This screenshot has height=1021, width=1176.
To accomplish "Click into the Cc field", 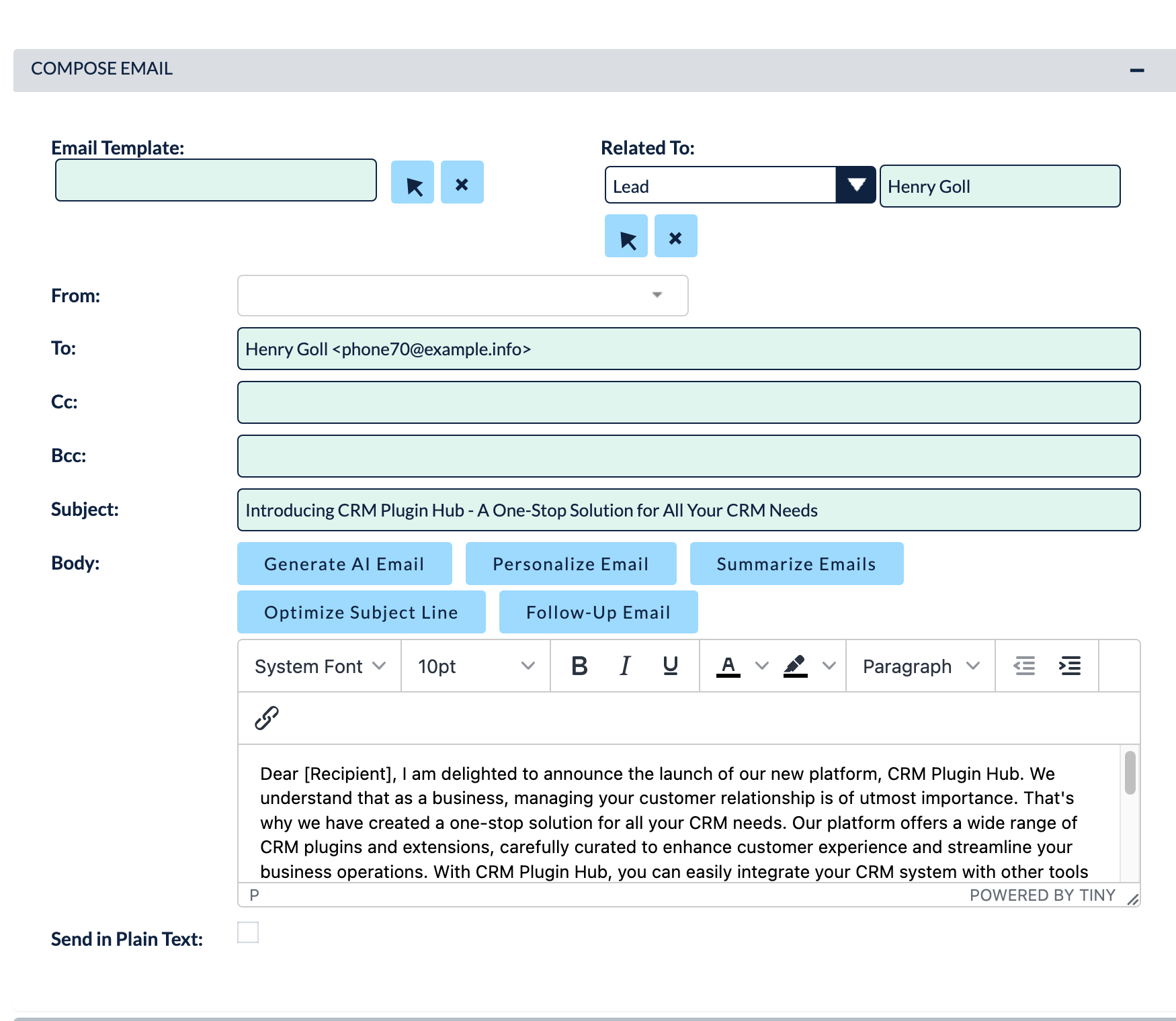I will [x=689, y=402].
